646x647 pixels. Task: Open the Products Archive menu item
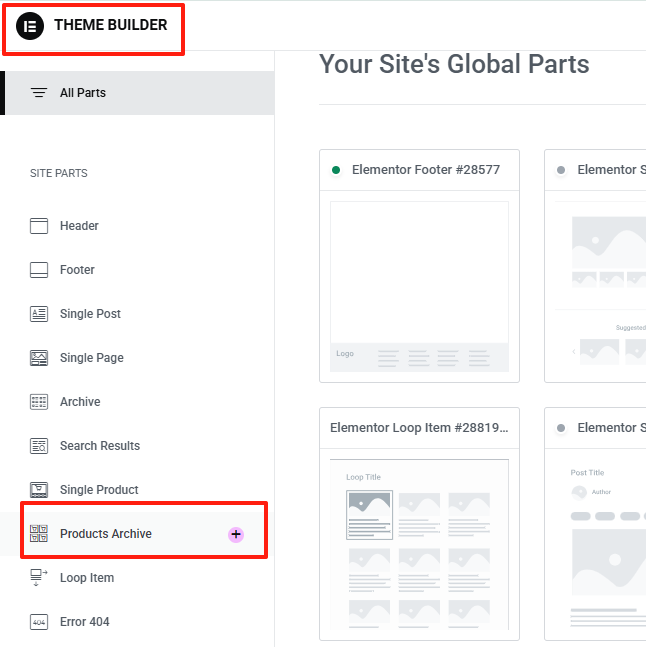click(105, 534)
